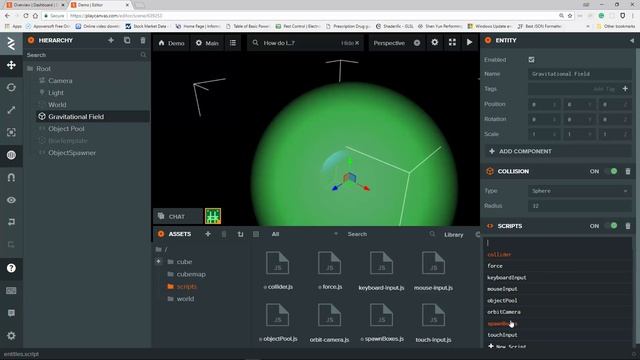Image resolution: width=640 pixels, height=360 pixels.
Task: Open the feedback speech bubble icon
Action: [11, 313]
